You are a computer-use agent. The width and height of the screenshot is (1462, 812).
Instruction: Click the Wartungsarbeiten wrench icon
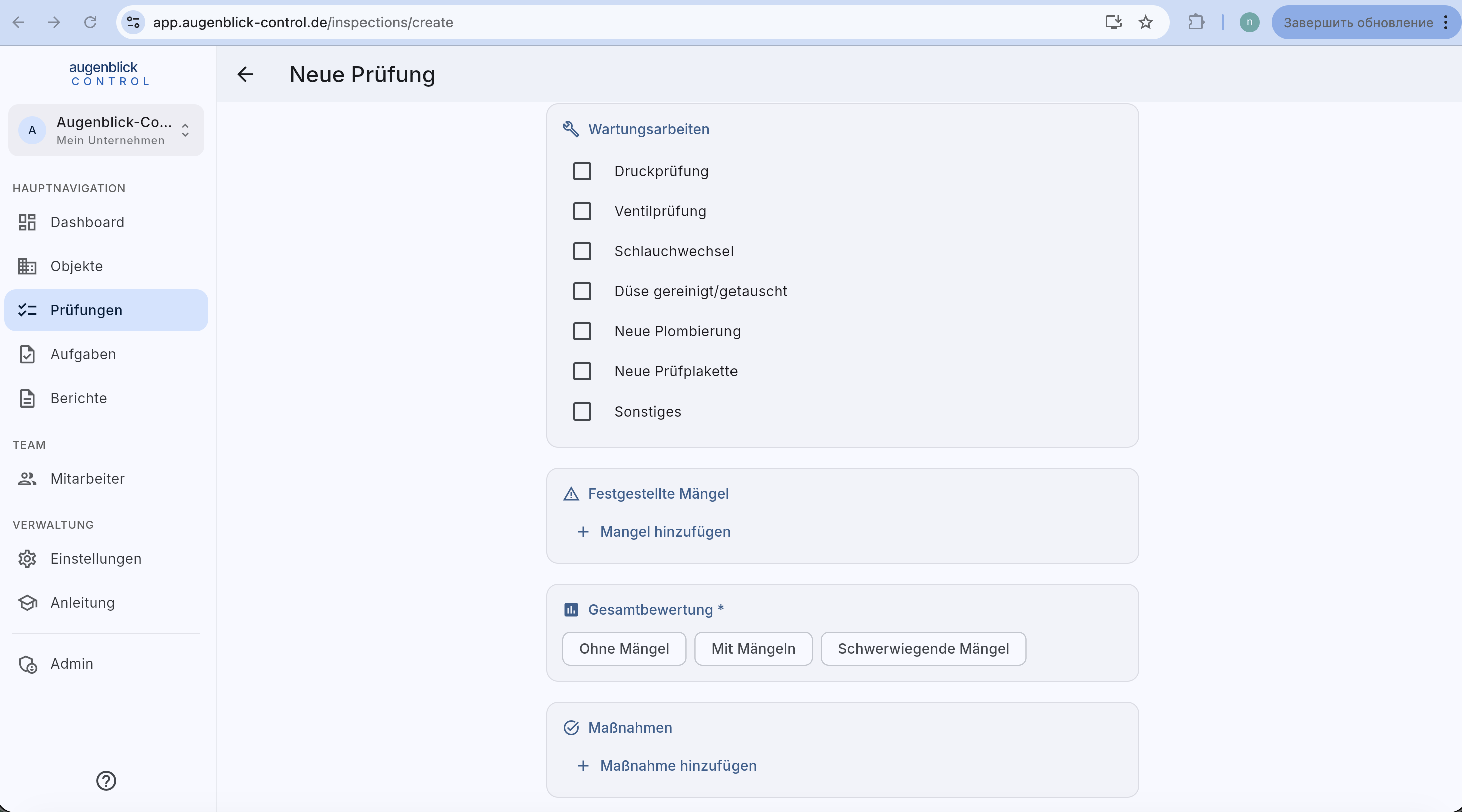point(571,129)
